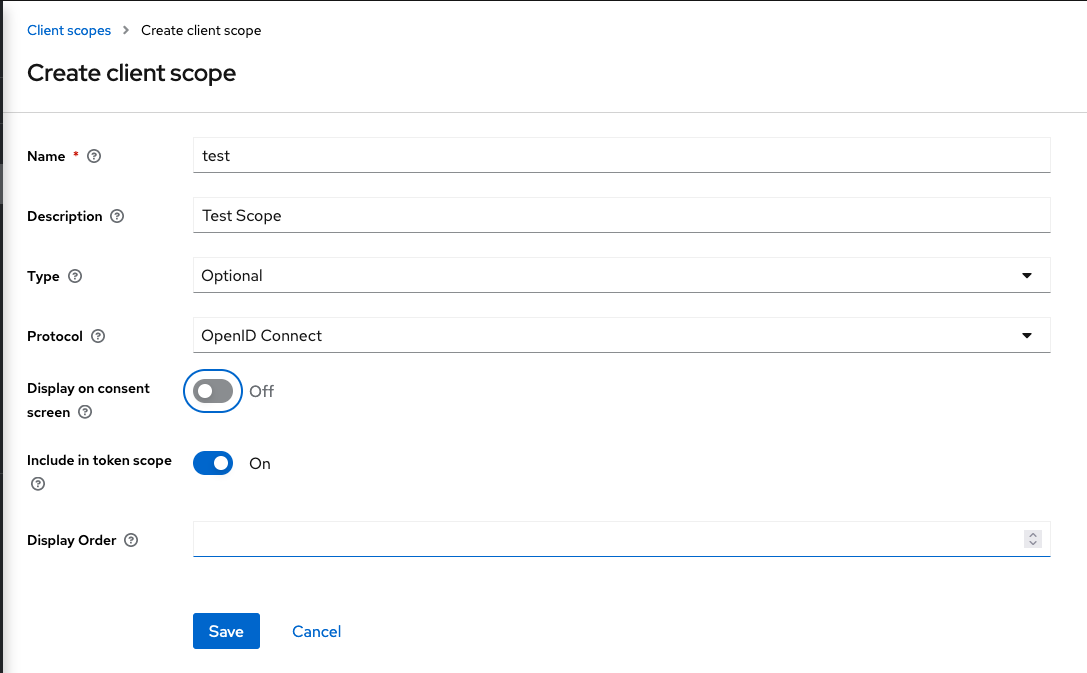Click the Display Order help icon

pos(131,540)
